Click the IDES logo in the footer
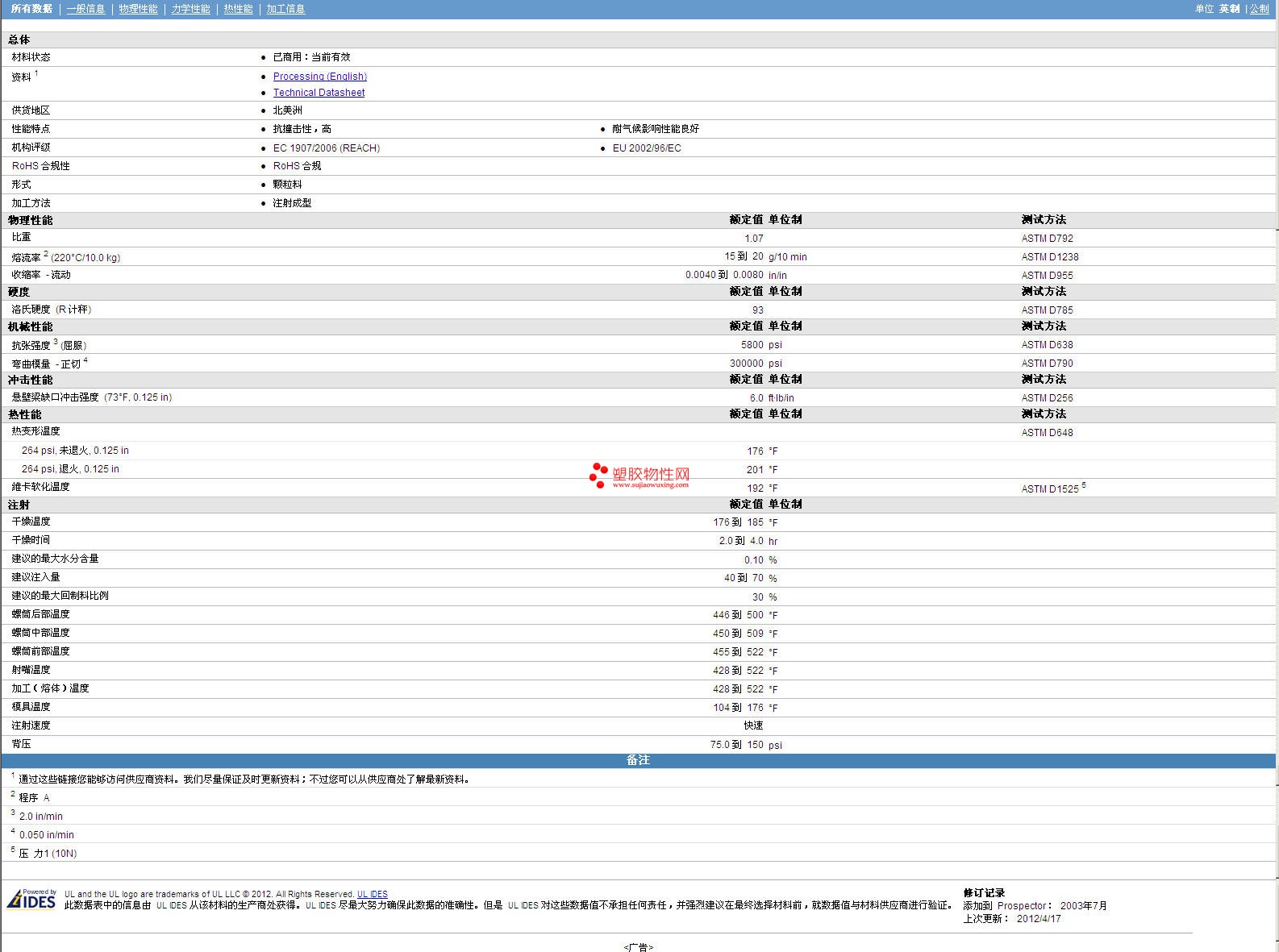The image size is (1279, 952). coord(31,899)
